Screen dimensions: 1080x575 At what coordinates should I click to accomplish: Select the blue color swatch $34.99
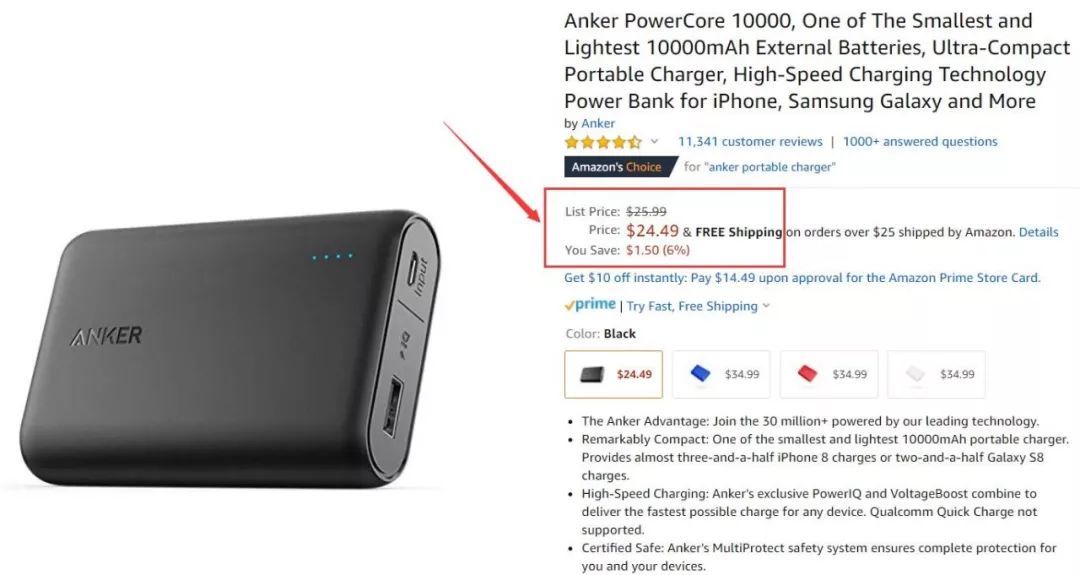[x=721, y=374]
